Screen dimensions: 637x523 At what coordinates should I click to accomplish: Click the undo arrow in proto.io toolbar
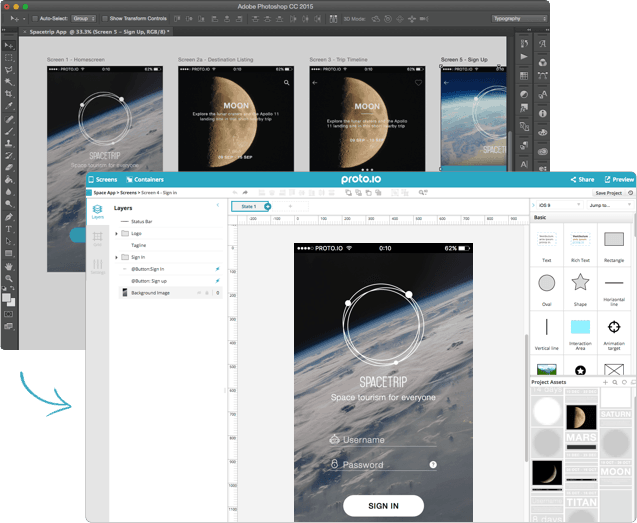pyautogui.click(x=235, y=193)
